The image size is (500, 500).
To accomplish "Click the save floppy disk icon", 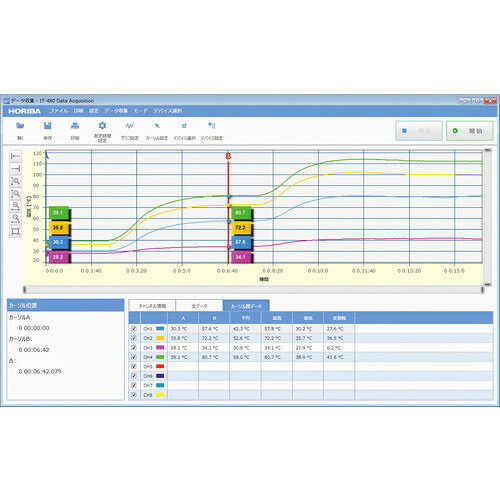I will pos(48,126).
